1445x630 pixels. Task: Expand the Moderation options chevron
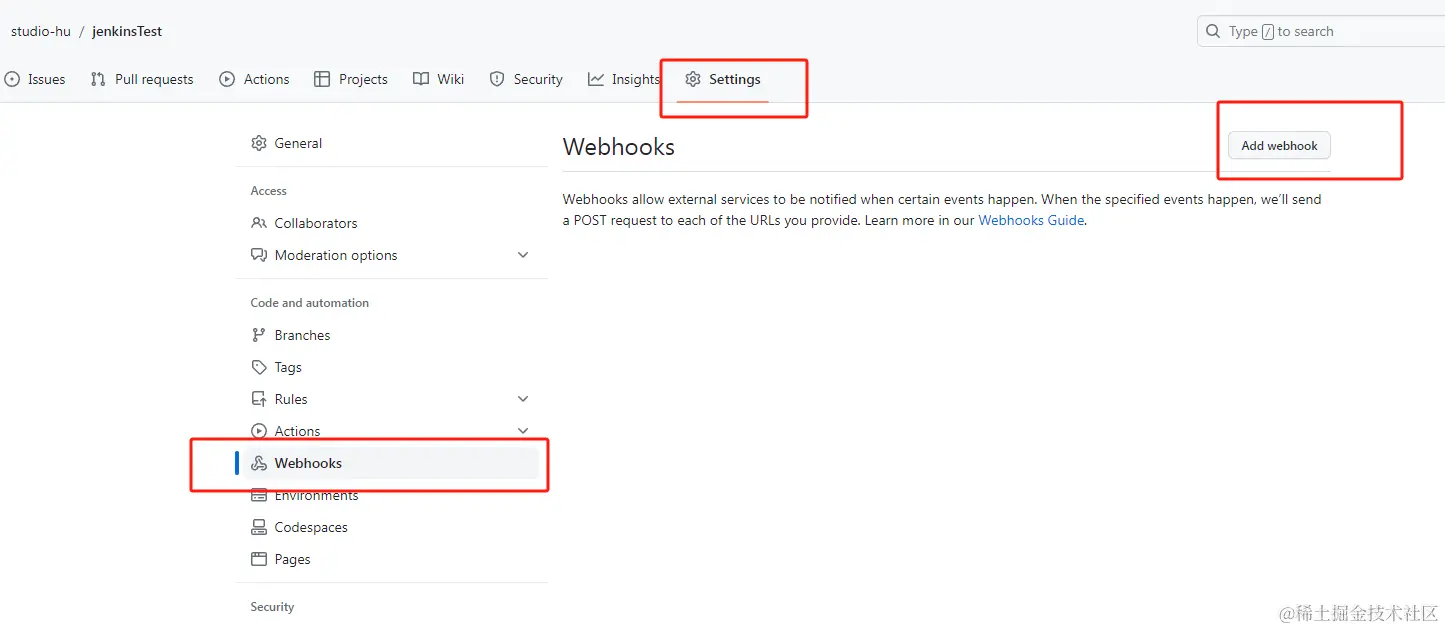pyautogui.click(x=523, y=255)
